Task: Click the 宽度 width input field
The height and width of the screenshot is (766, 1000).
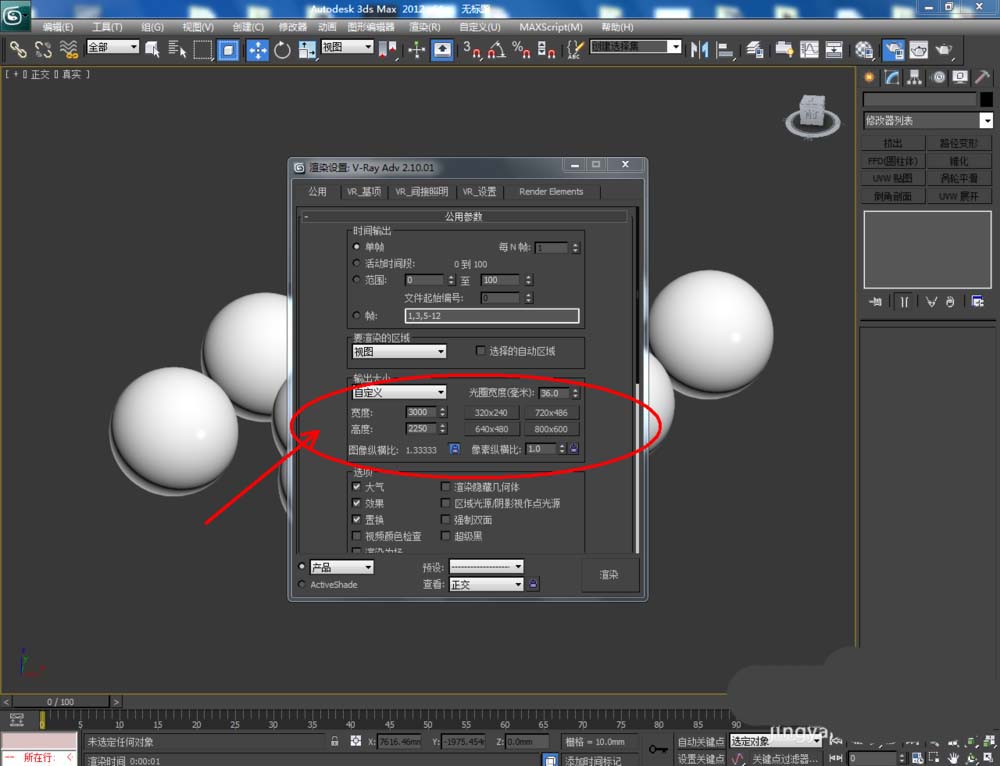Action: (x=419, y=412)
